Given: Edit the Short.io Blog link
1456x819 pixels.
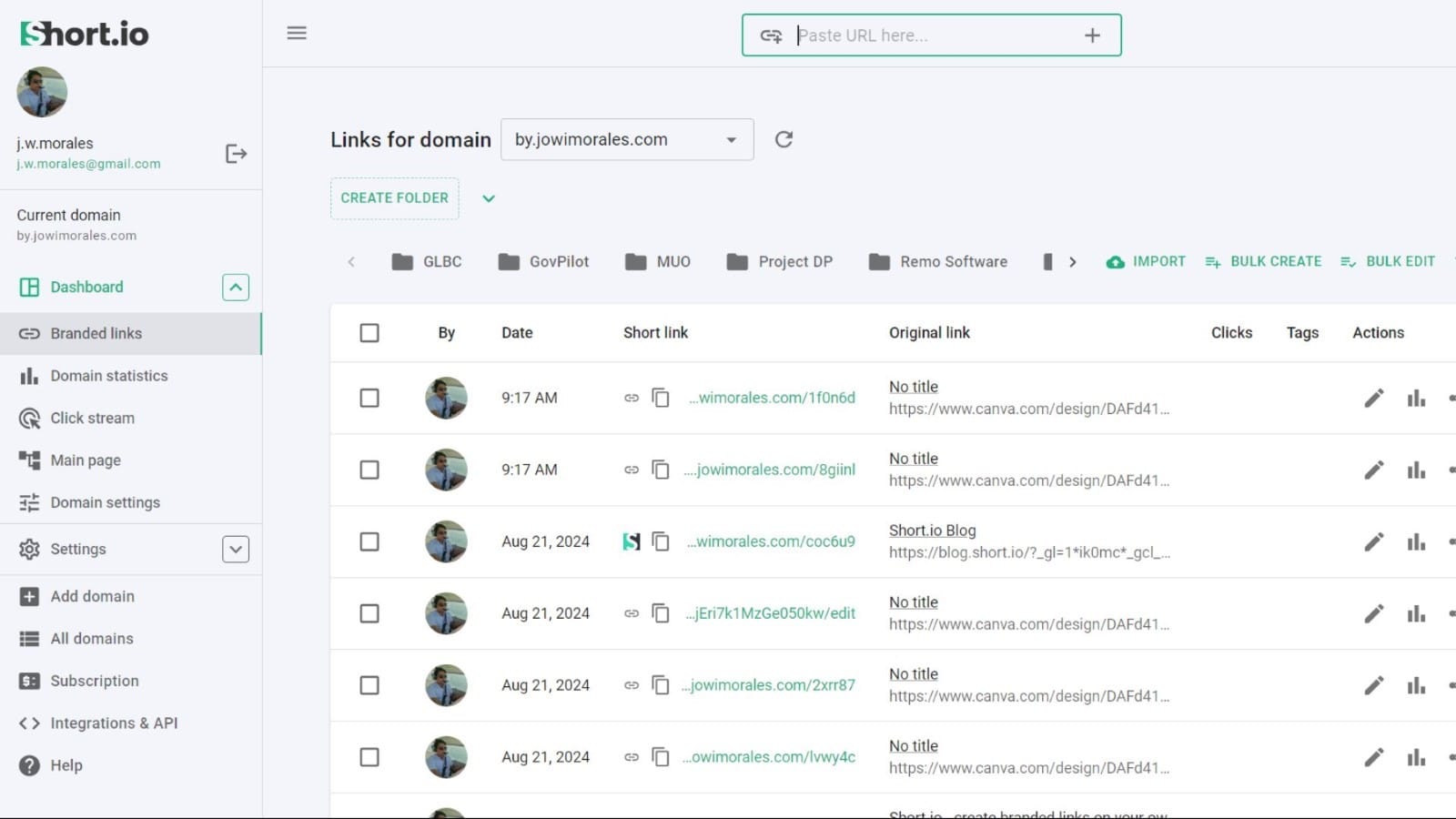Looking at the screenshot, I should [1374, 541].
